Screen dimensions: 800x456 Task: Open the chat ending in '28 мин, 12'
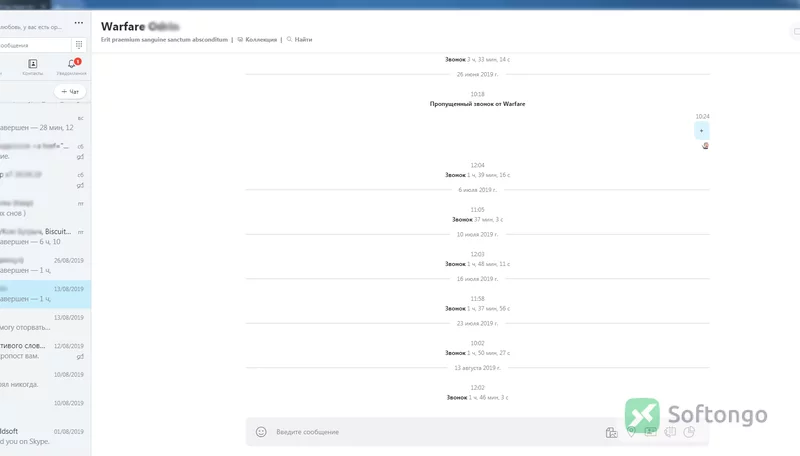pos(45,123)
